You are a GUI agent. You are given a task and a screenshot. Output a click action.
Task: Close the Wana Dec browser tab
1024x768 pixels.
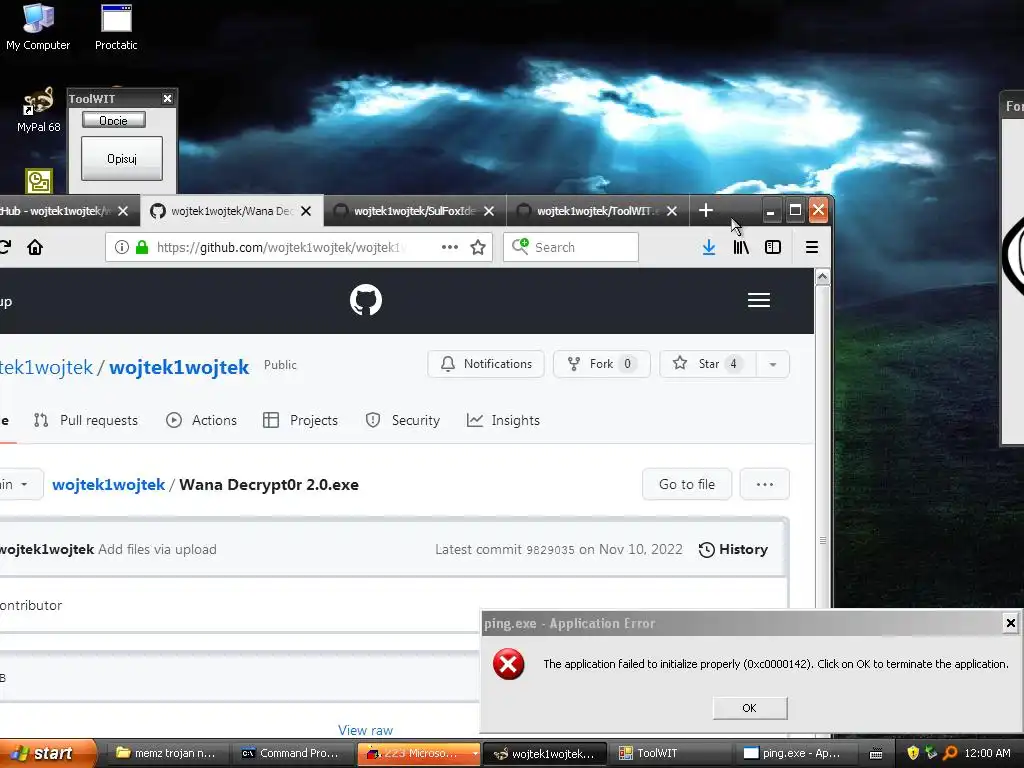[306, 211]
